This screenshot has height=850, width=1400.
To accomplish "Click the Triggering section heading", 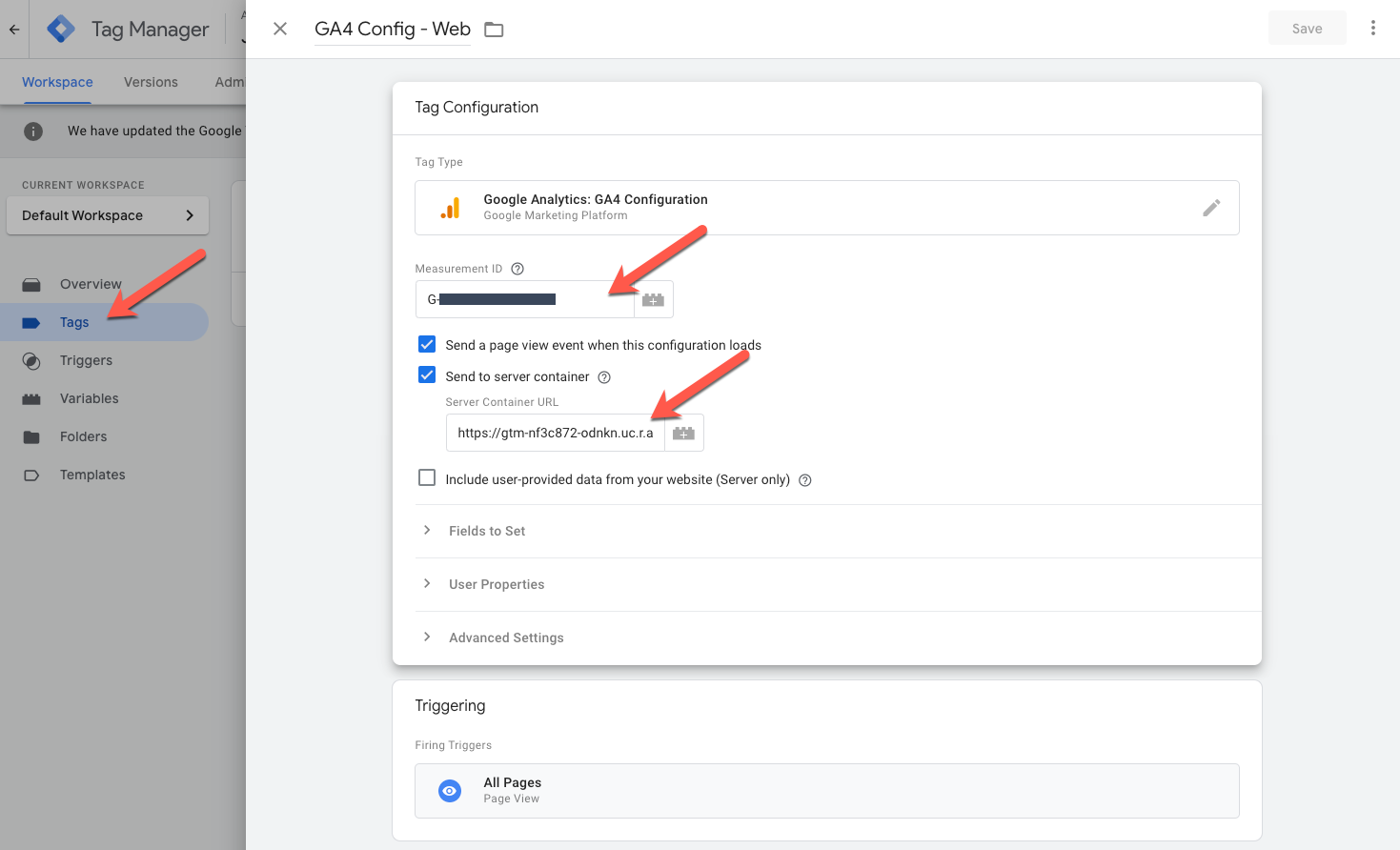I will 450,706.
